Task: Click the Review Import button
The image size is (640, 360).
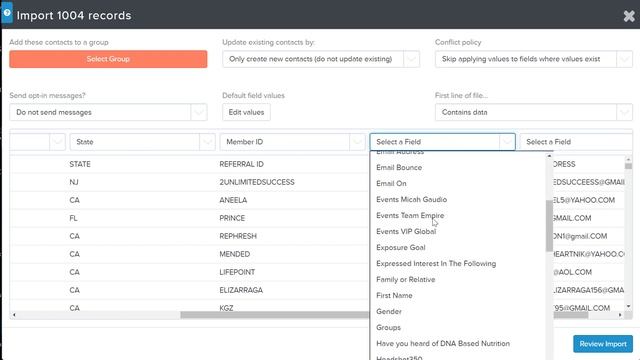Action: click(603, 344)
